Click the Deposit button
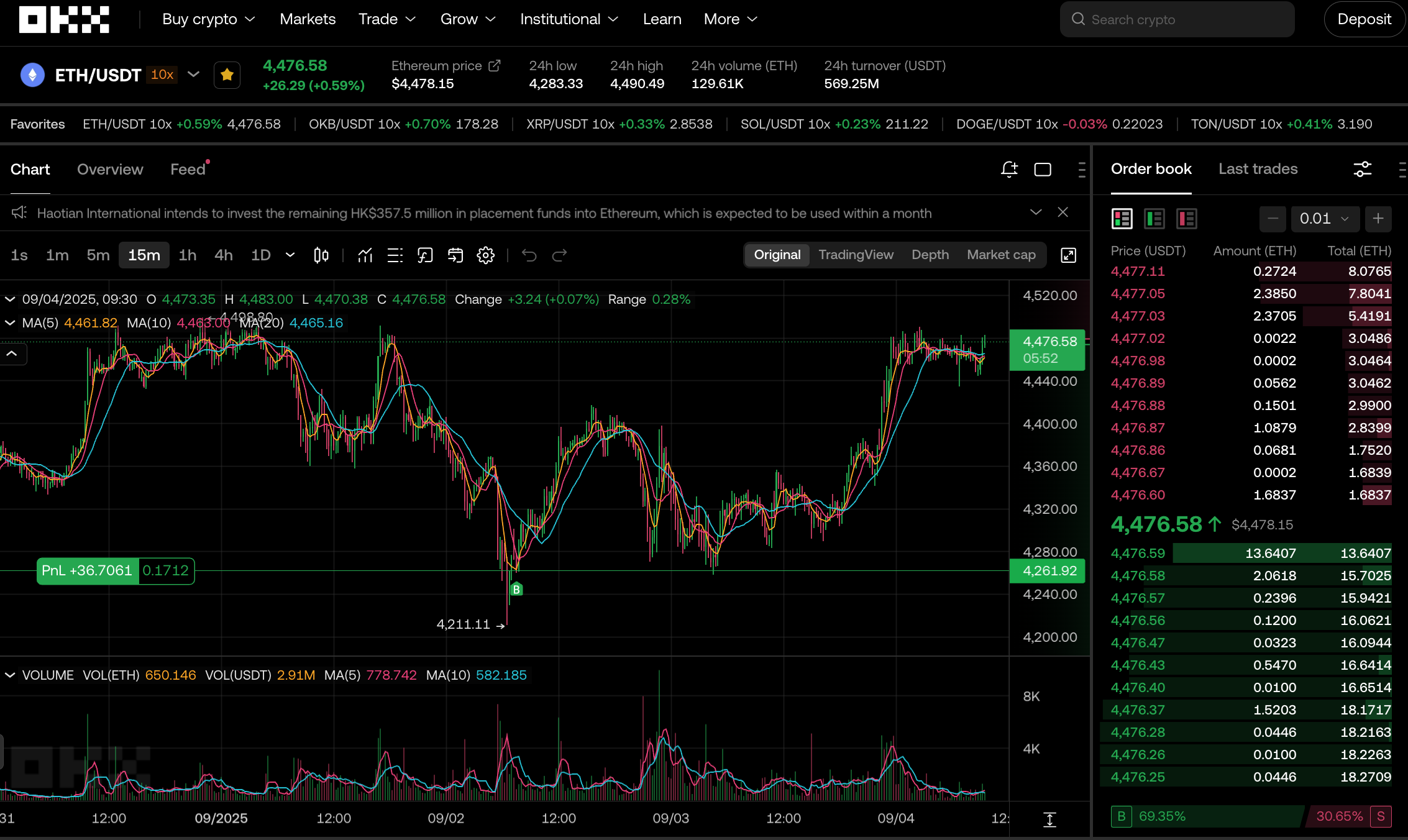This screenshot has width=1408, height=840. pyautogui.click(x=1363, y=19)
